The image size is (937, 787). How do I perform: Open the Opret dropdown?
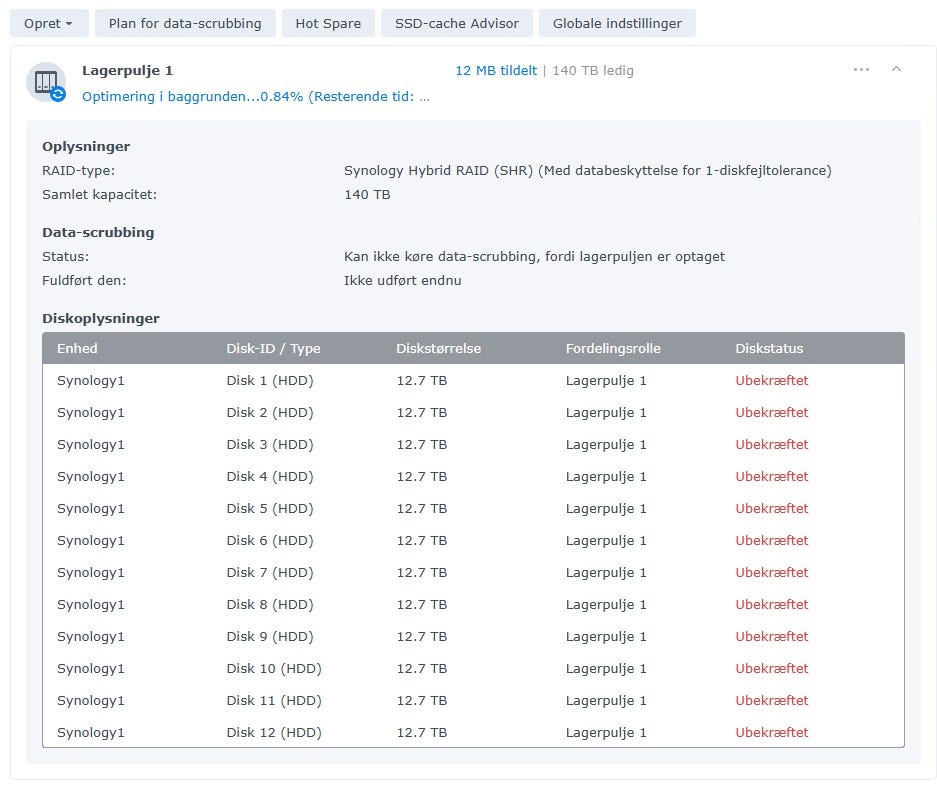pyautogui.click(x=49, y=23)
